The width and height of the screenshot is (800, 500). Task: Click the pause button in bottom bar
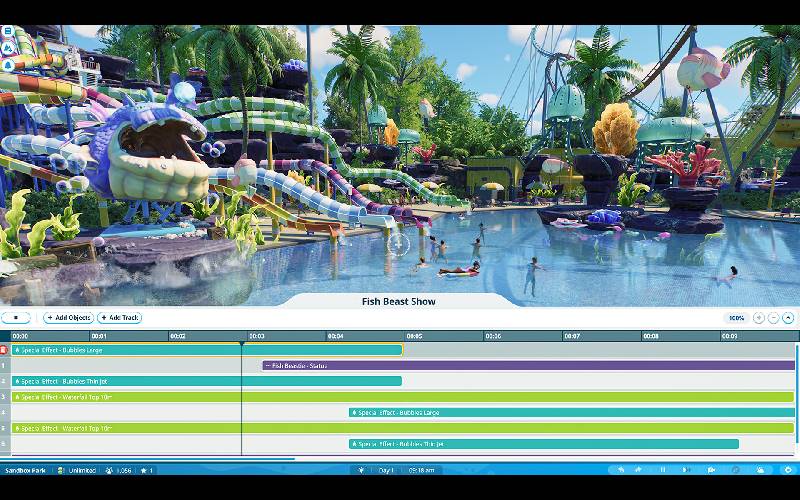(x=662, y=470)
